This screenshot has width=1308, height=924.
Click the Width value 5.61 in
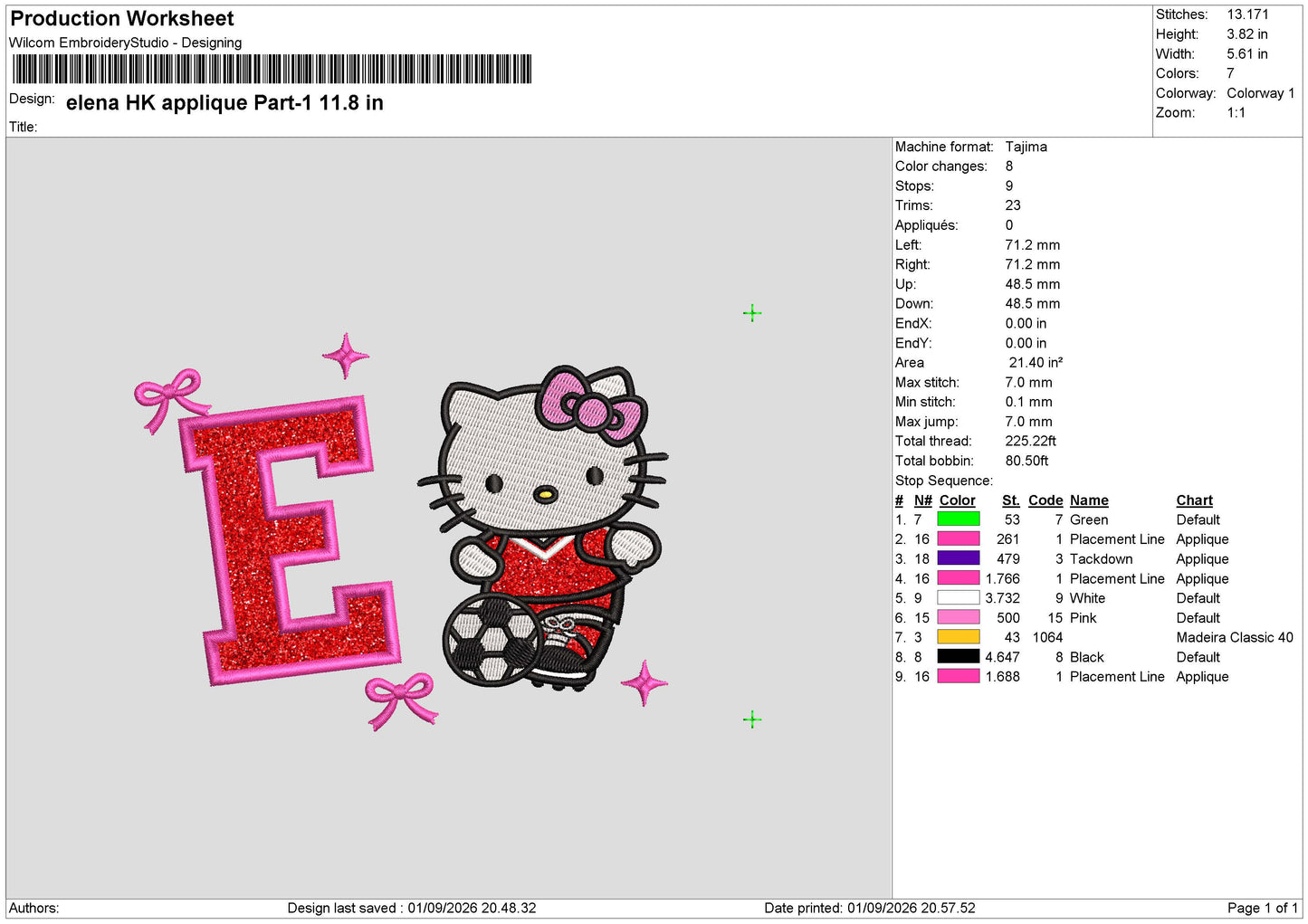coord(1247,54)
